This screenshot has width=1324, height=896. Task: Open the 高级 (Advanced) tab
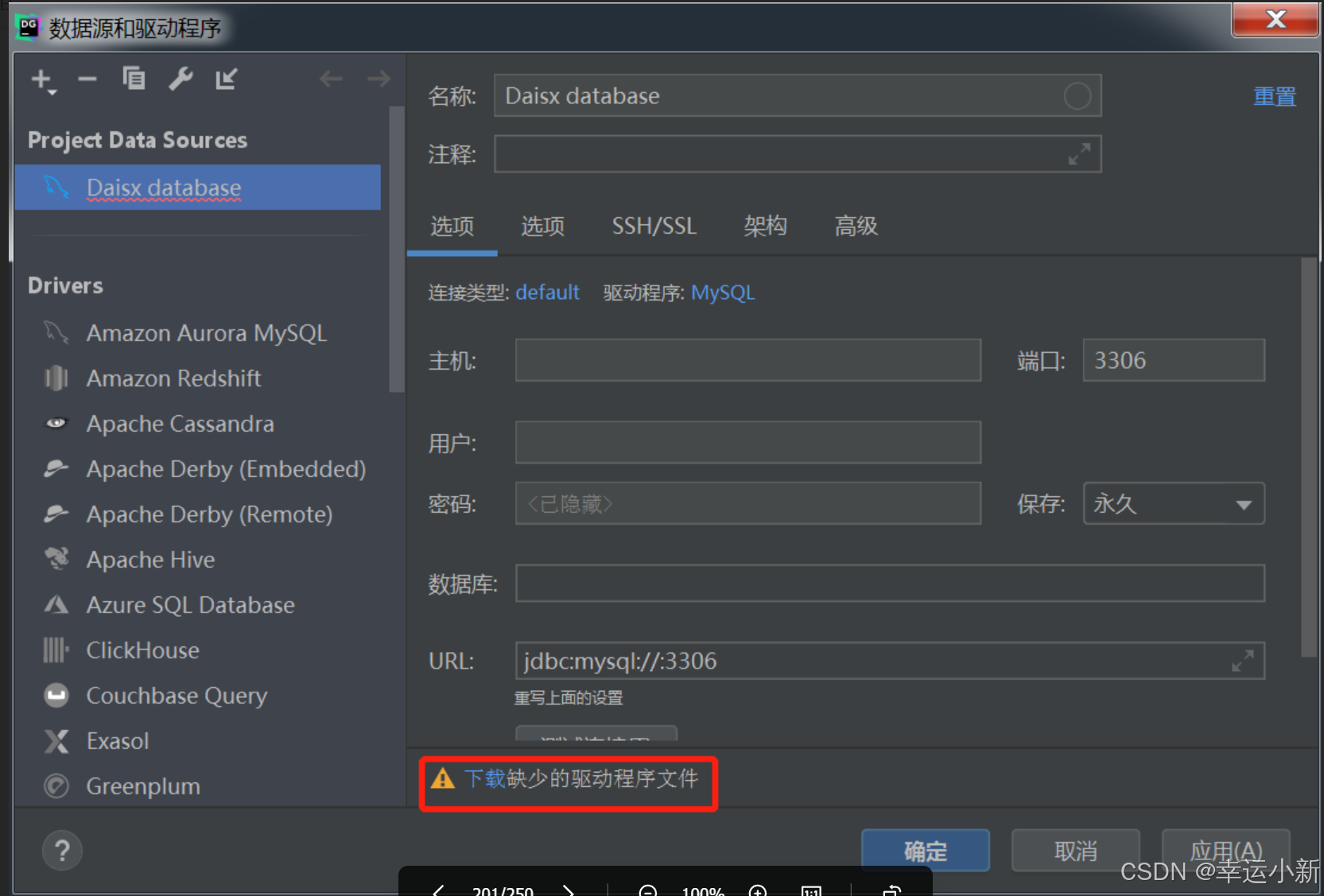856,227
